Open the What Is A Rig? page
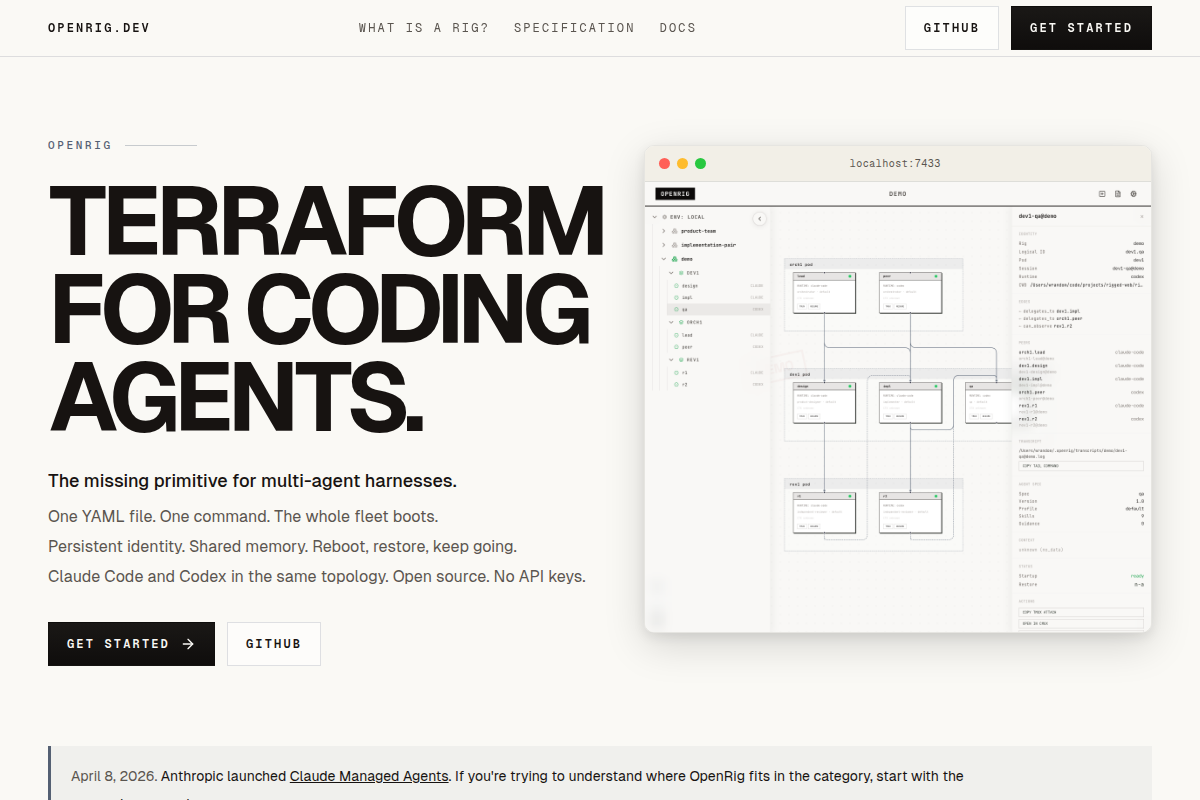1200x800 pixels. pyautogui.click(x=424, y=28)
